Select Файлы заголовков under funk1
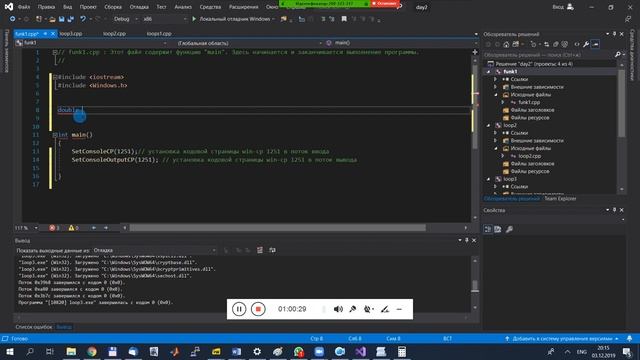 (532, 110)
